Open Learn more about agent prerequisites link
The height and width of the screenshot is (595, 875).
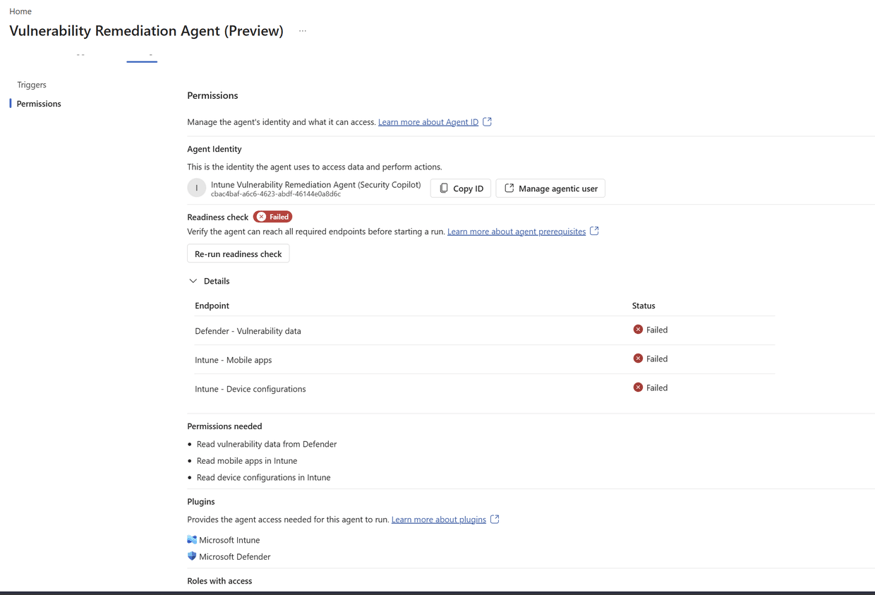pyautogui.click(x=517, y=232)
